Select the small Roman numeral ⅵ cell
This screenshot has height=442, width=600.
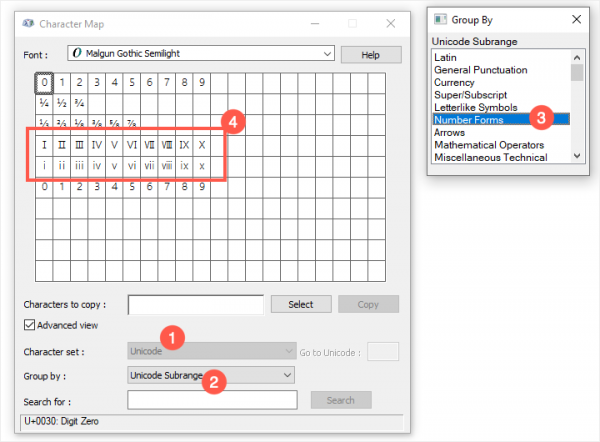pyautogui.click(x=132, y=166)
